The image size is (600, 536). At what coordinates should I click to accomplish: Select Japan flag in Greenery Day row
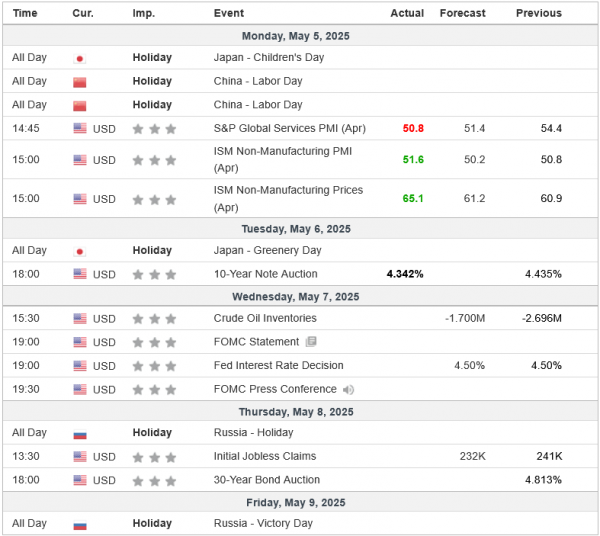(80, 251)
